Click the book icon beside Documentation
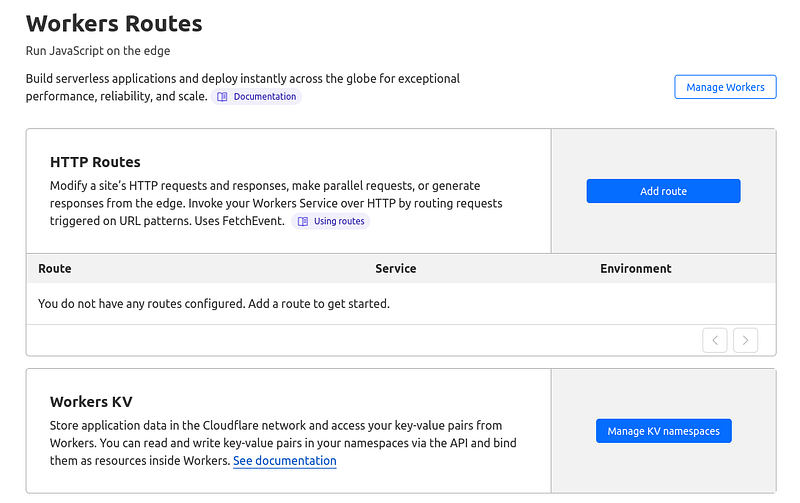 pos(222,97)
